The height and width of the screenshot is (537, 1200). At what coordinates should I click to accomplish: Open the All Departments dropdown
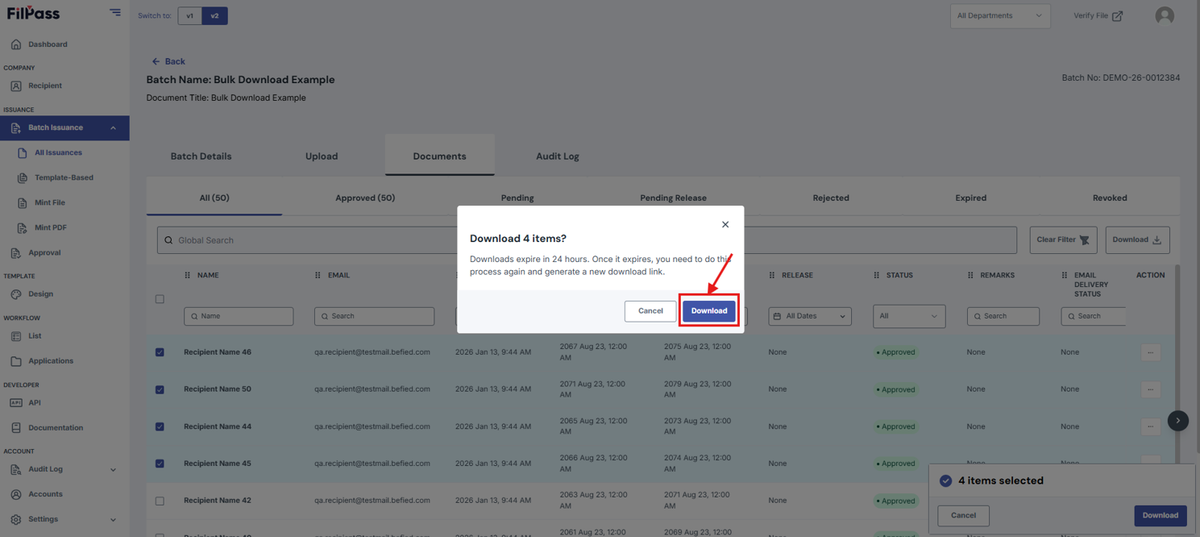(x=1000, y=16)
